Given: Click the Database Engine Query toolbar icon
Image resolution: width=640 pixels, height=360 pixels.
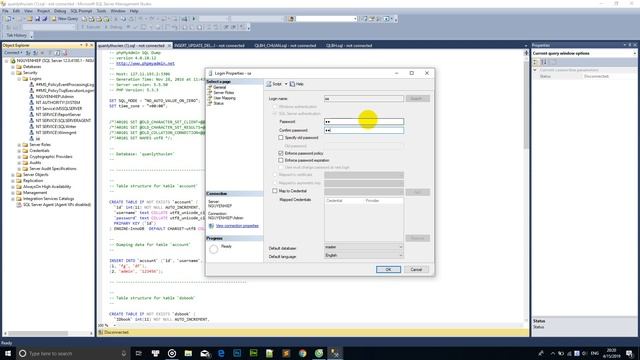Looking at the screenshot, I should tap(84, 19).
